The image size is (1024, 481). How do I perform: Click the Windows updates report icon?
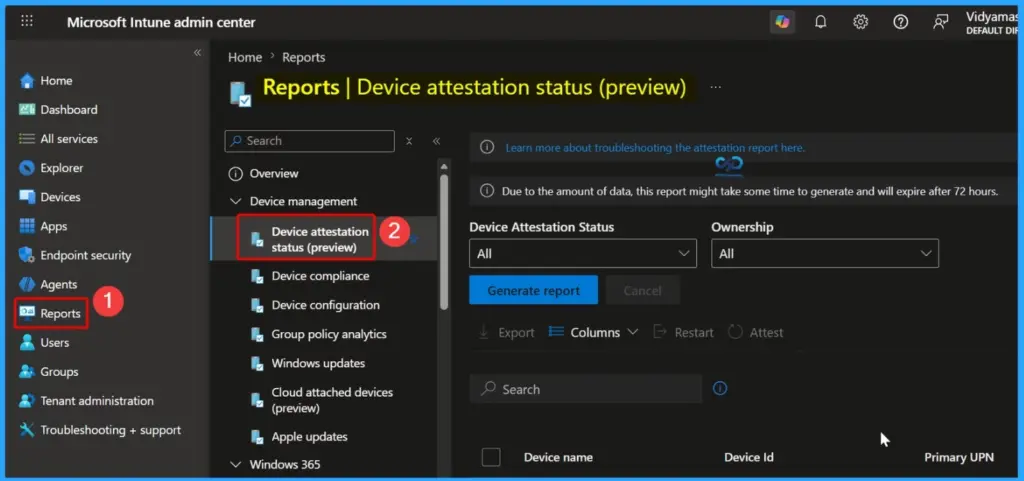pos(257,364)
